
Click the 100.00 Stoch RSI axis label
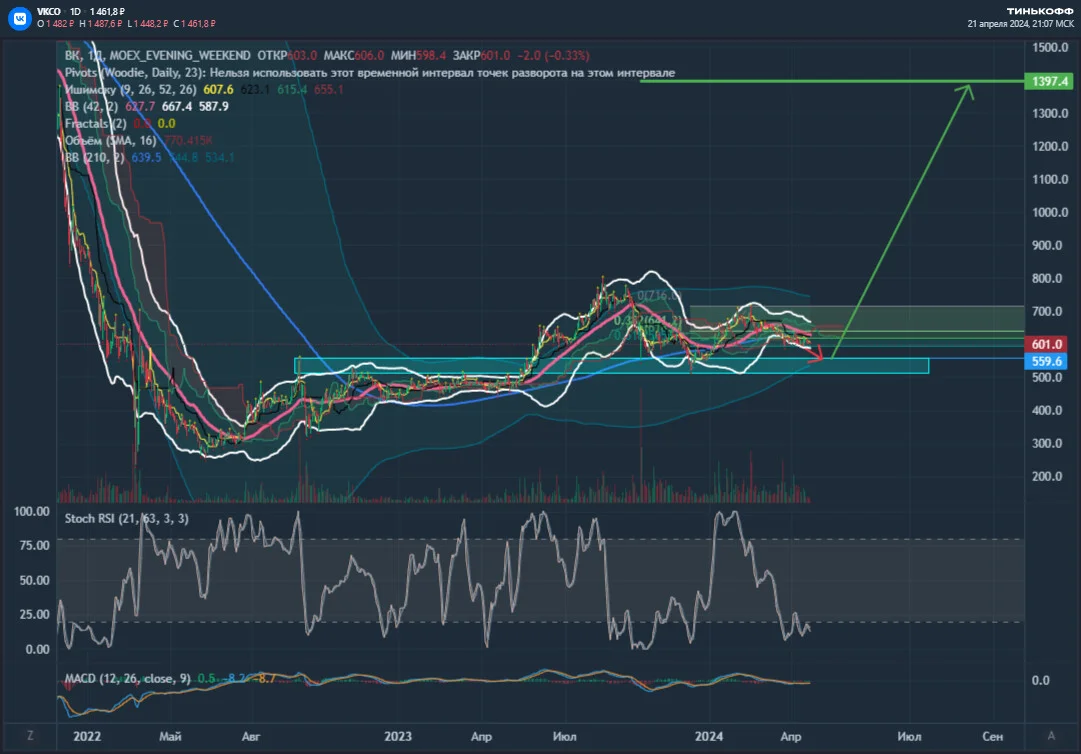[x=32, y=511]
